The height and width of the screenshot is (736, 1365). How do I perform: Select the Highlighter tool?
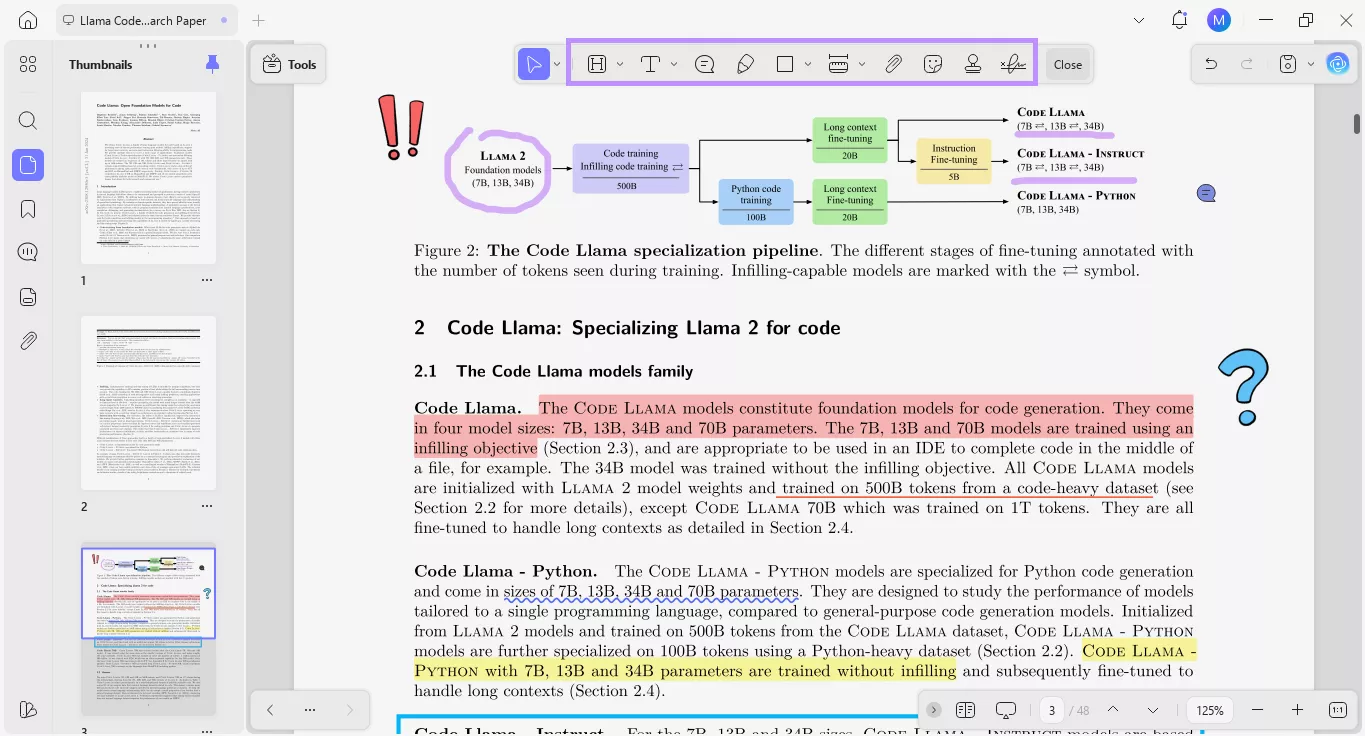[745, 63]
